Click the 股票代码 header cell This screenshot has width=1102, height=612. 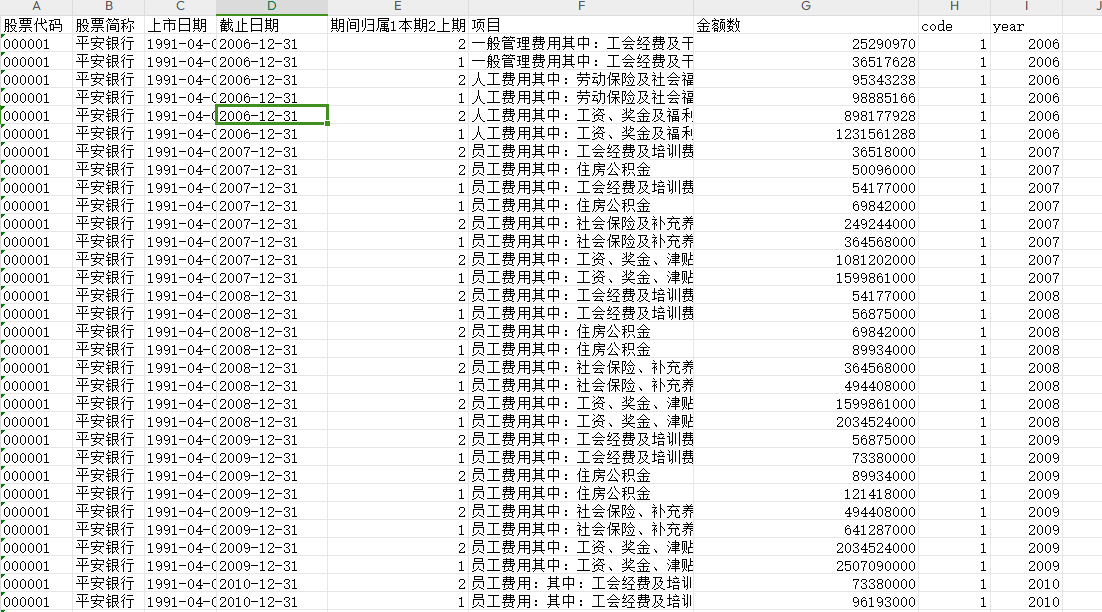tap(36, 26)
